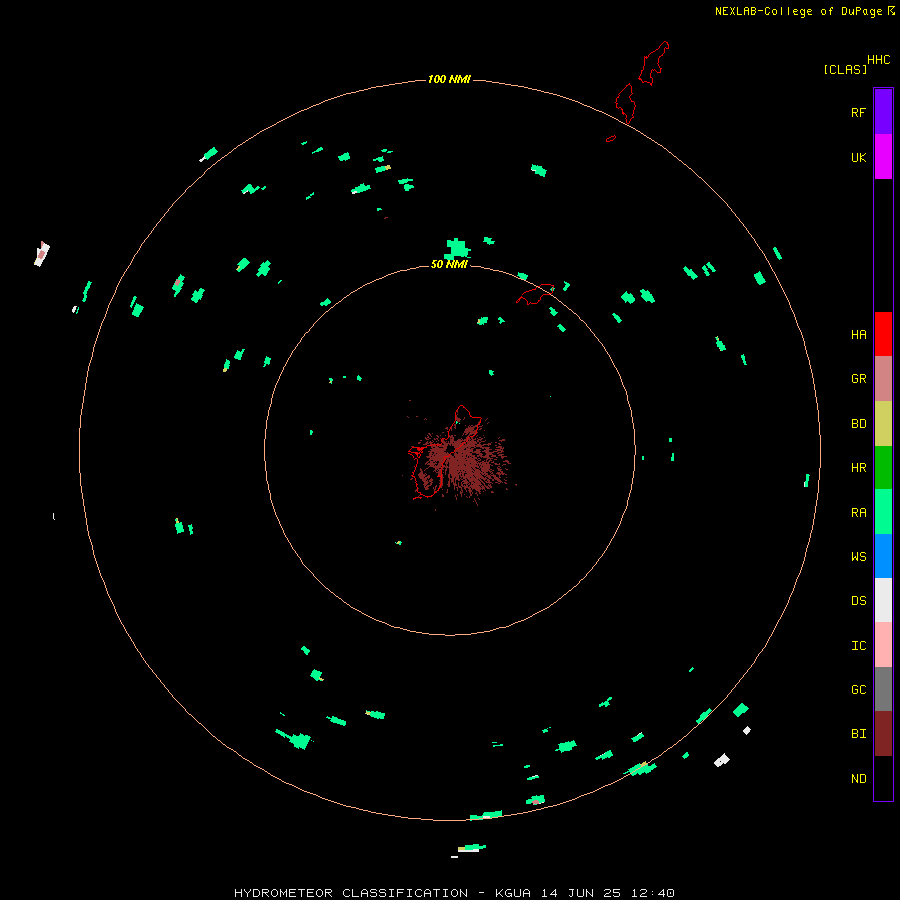Click the KGUA radar site identifier
Viewport: 900px width, 900px height.
pyautogui.click(x=513, y=893)
